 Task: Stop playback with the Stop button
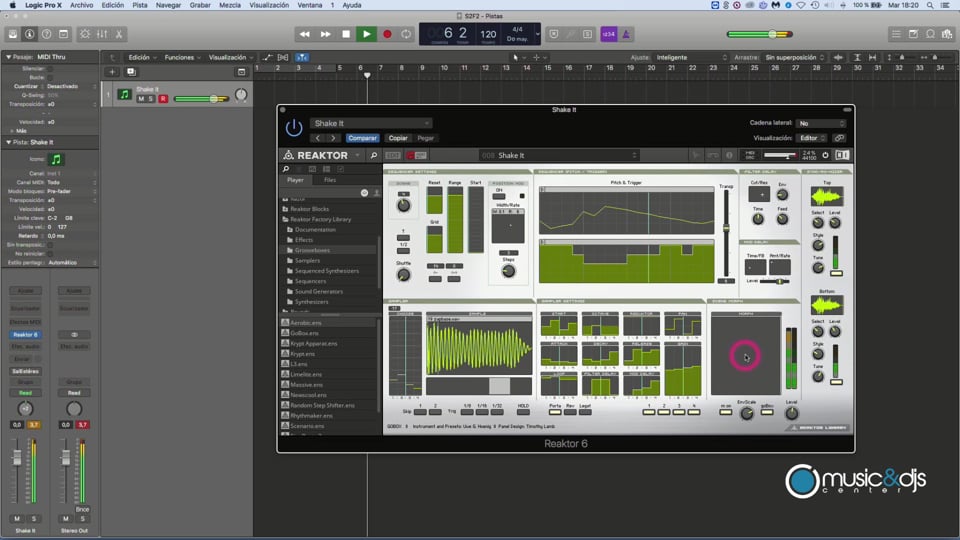point(346,34)
